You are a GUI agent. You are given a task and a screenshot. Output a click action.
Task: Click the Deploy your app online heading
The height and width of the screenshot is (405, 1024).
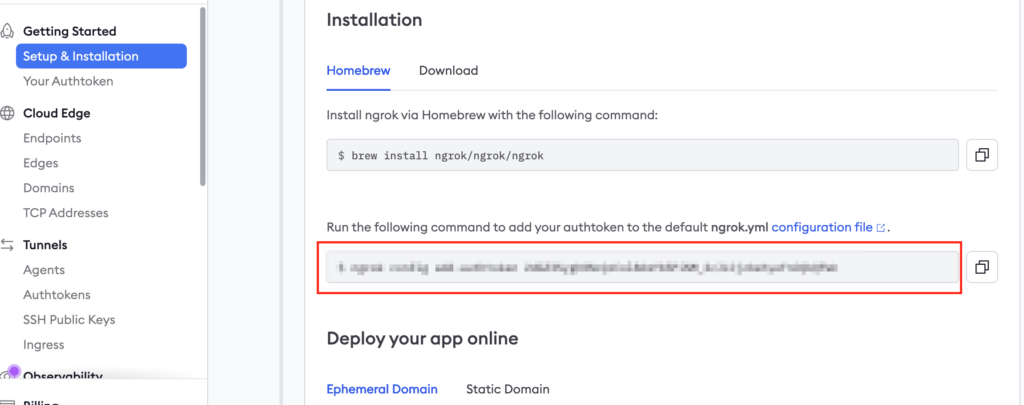(x=423, y=338)
